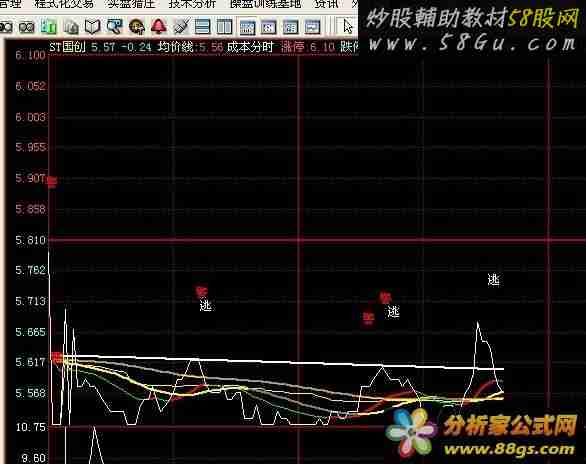Click the magnifier search icon
586x464 pixels.
click(114, 26)
